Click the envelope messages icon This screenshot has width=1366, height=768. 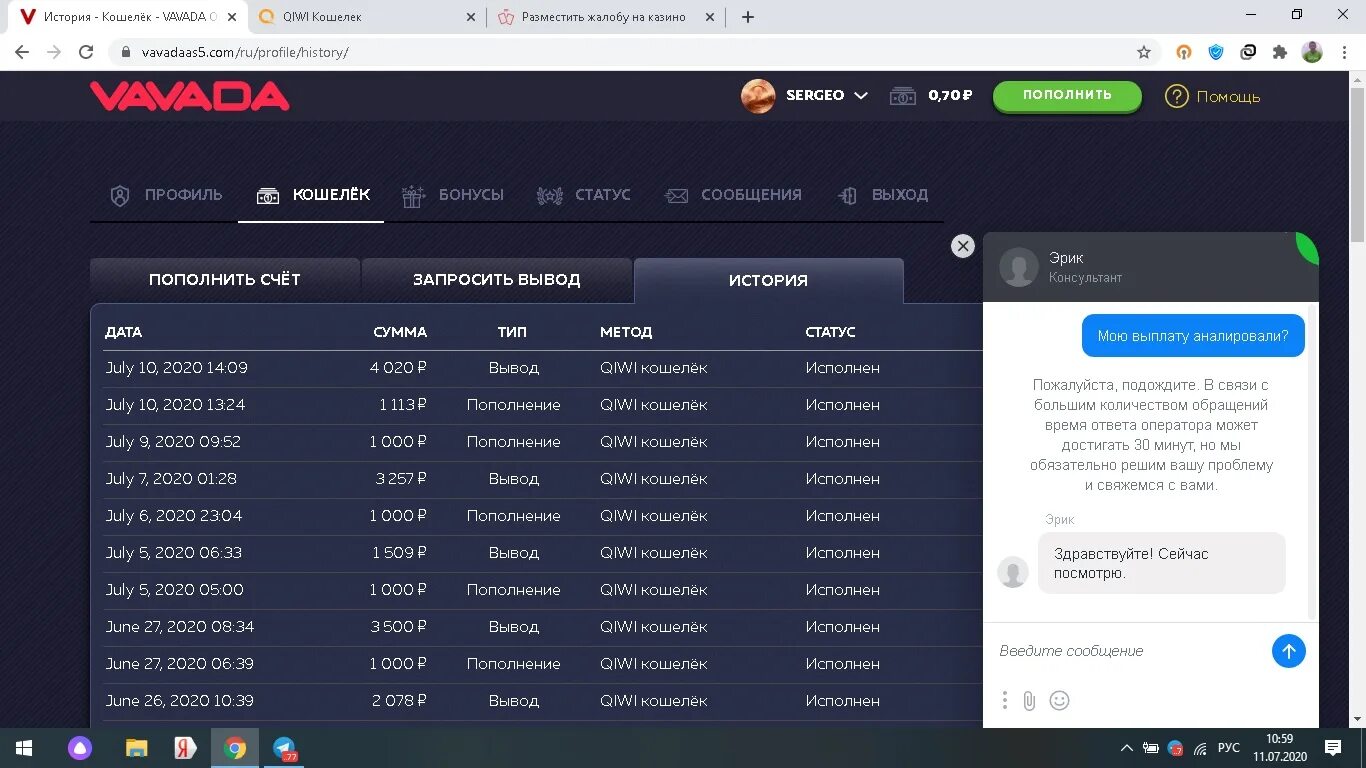677,196
